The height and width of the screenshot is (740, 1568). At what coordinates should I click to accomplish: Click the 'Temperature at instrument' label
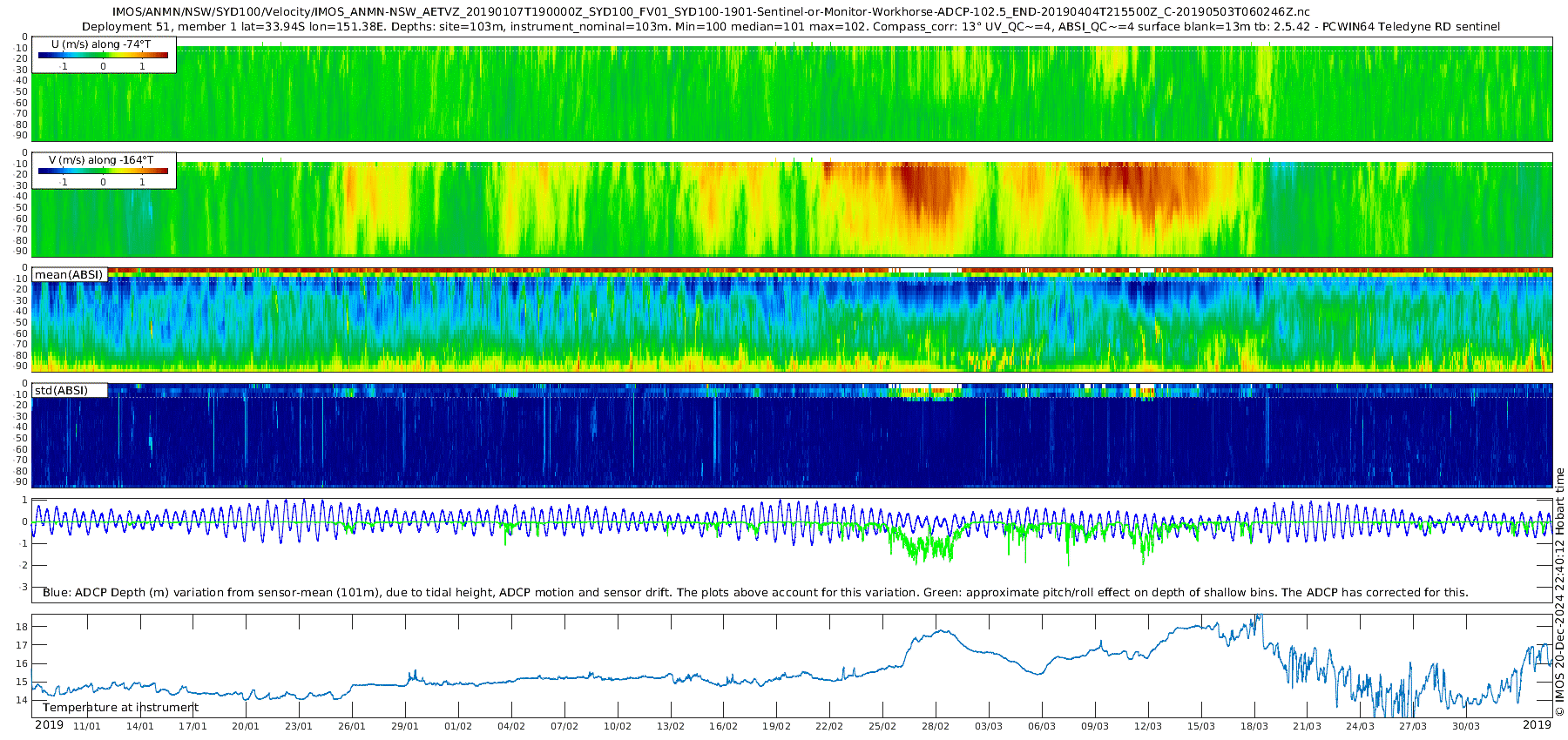(x=120, y=708)
